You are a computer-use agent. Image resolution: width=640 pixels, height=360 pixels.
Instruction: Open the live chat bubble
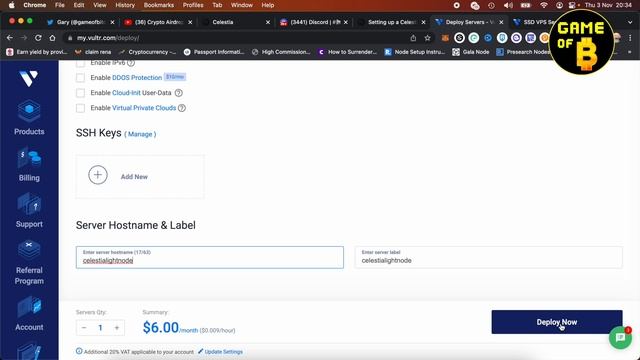click(620, 338)
